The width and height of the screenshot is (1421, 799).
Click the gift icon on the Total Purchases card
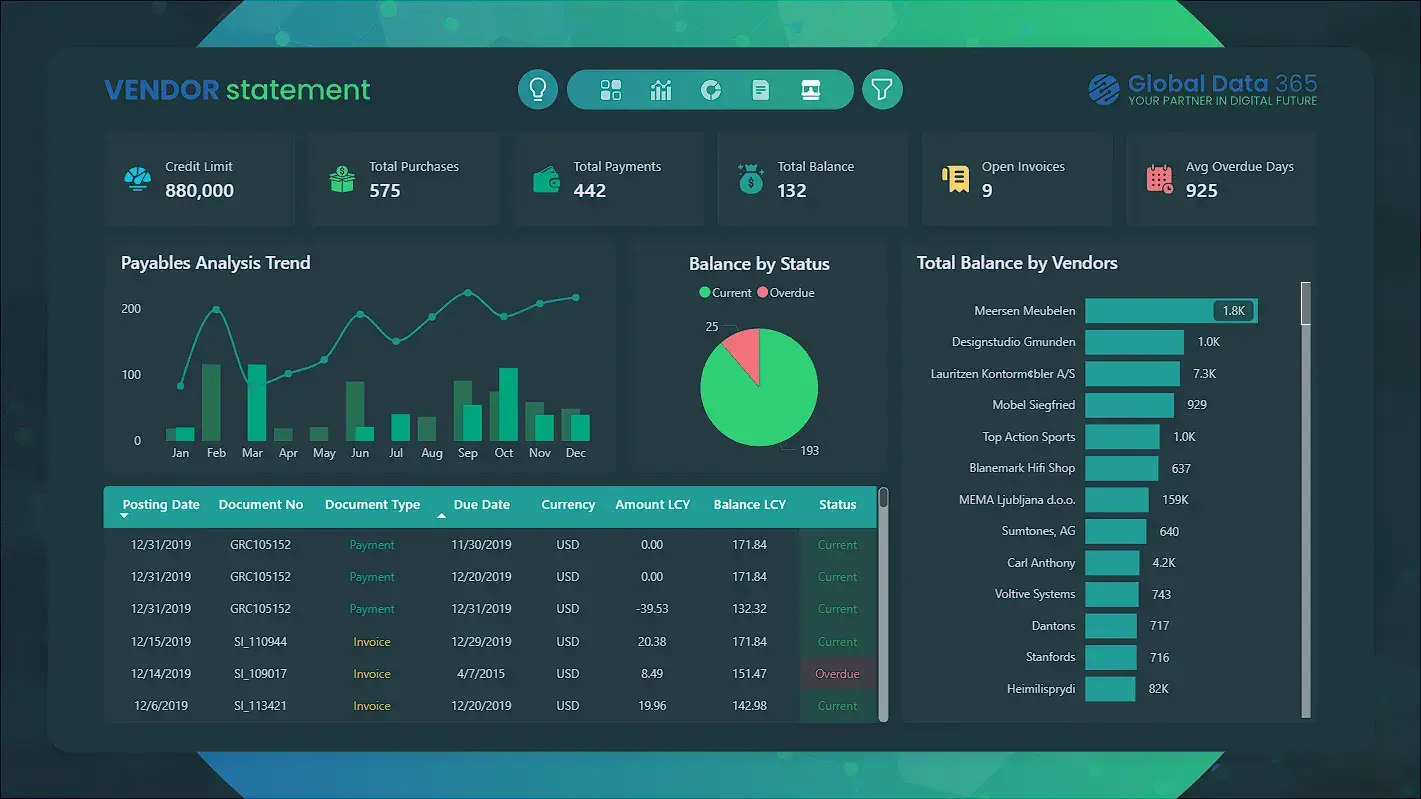[342, 178]
